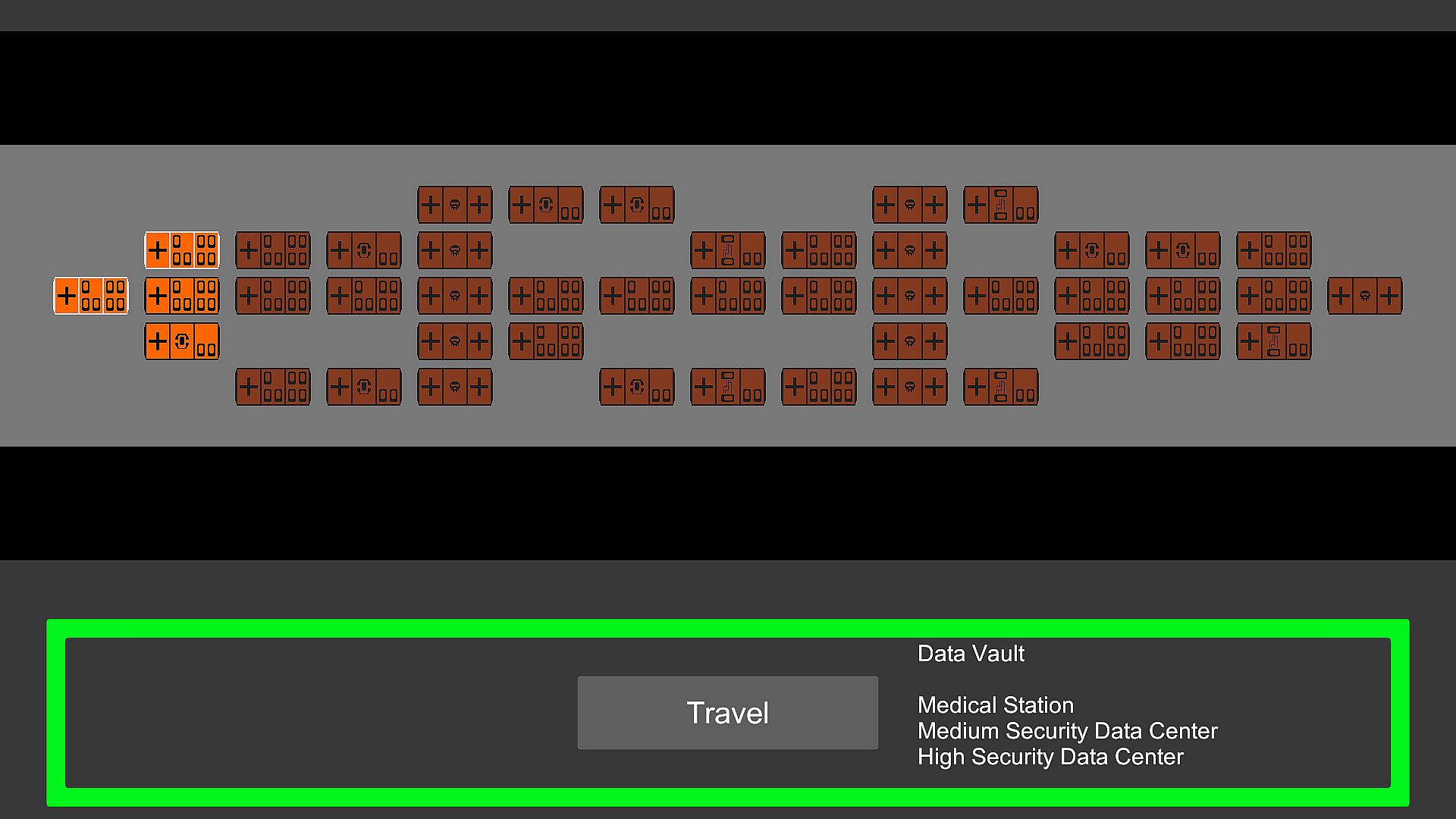This screenshot has width=1456, height=819.
Task: Select the skull node at far right end
Action: coord(1365,296)
